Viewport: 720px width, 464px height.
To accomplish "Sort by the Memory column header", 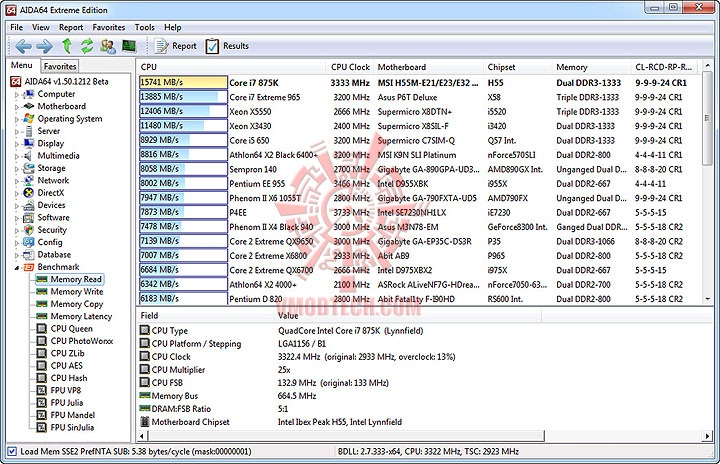I will pos(592,67).
